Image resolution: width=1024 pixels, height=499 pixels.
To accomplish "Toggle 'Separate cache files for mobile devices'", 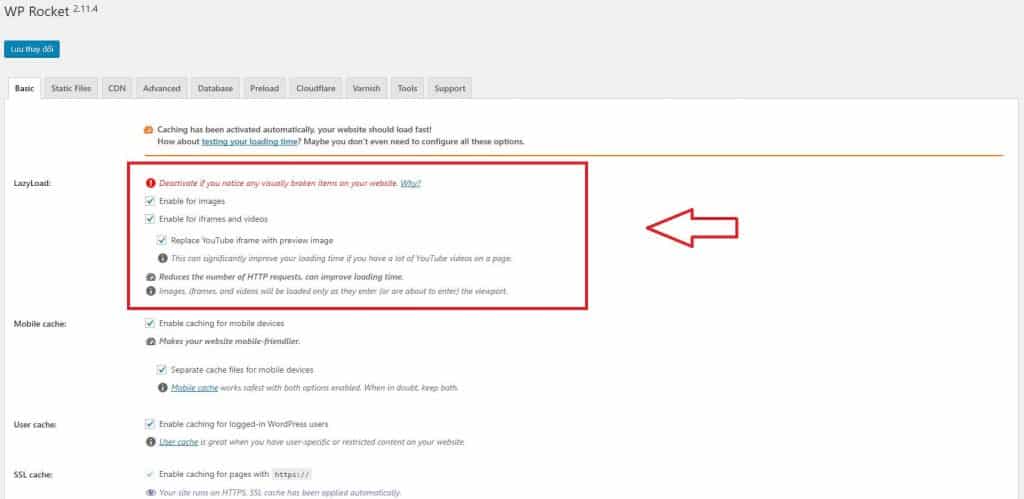I will [161, 370].
